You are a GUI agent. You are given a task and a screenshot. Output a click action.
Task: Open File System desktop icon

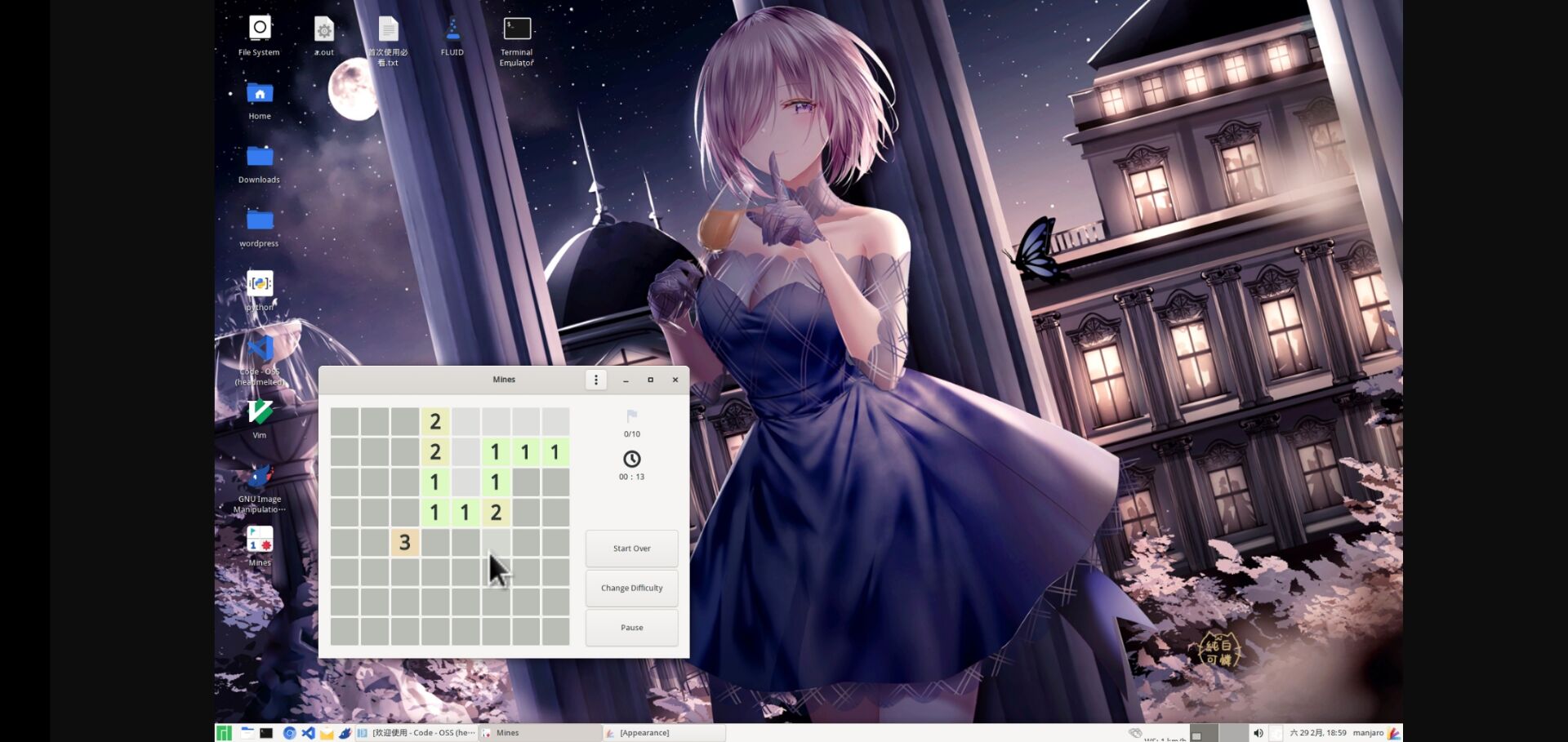(259, 35)
